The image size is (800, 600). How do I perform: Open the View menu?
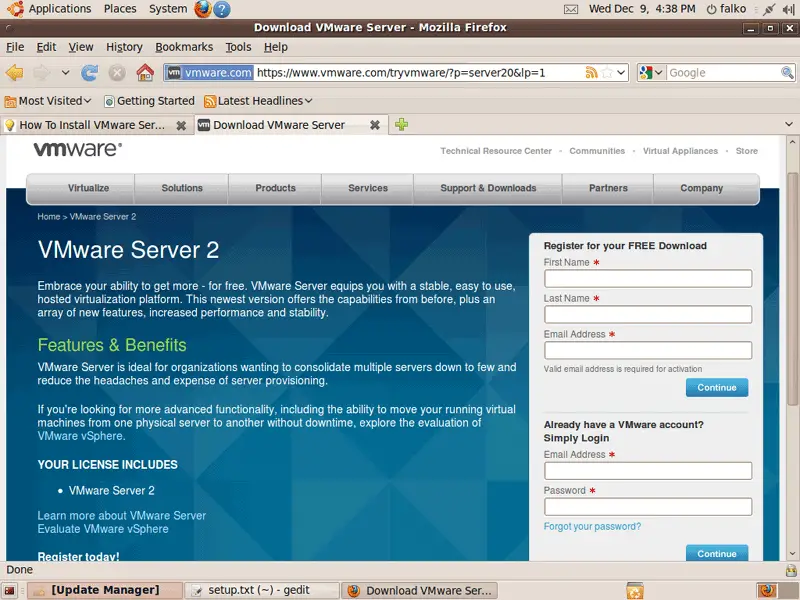[x=81, y=47]
